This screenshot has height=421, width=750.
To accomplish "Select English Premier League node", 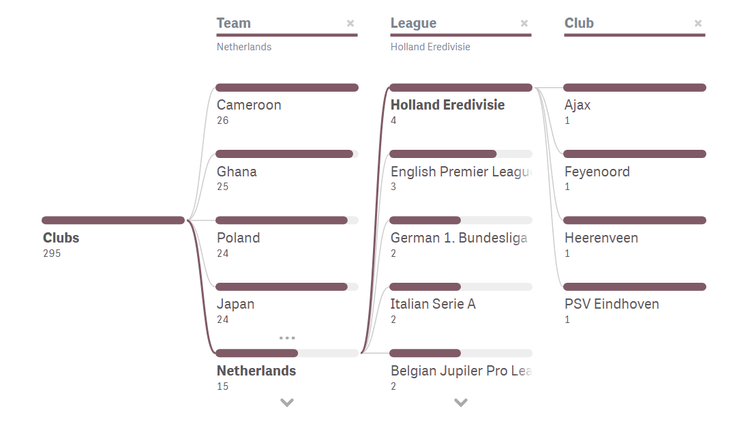I will 459,171.
